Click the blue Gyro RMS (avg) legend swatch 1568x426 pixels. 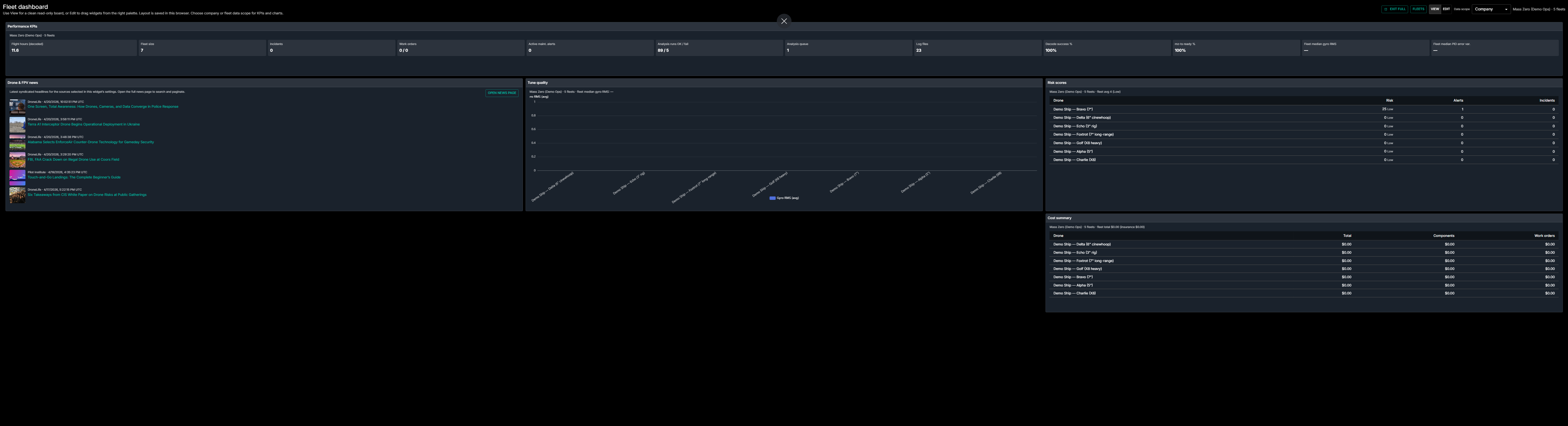pyautogui.click(x=773, y=198)
